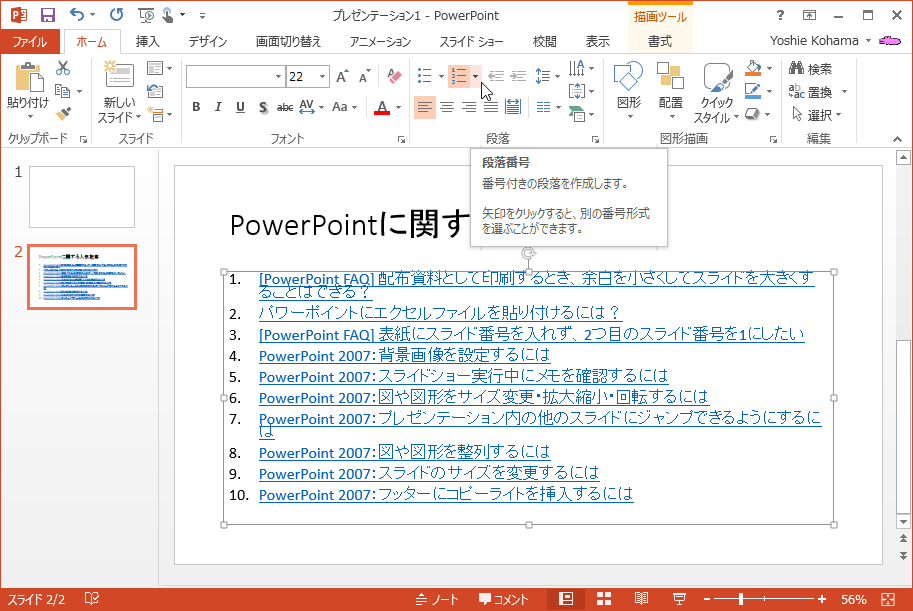Switch to the スライド ショー tab
The width and height of the screenshot is (913, 611).
[x=471, y=41]
